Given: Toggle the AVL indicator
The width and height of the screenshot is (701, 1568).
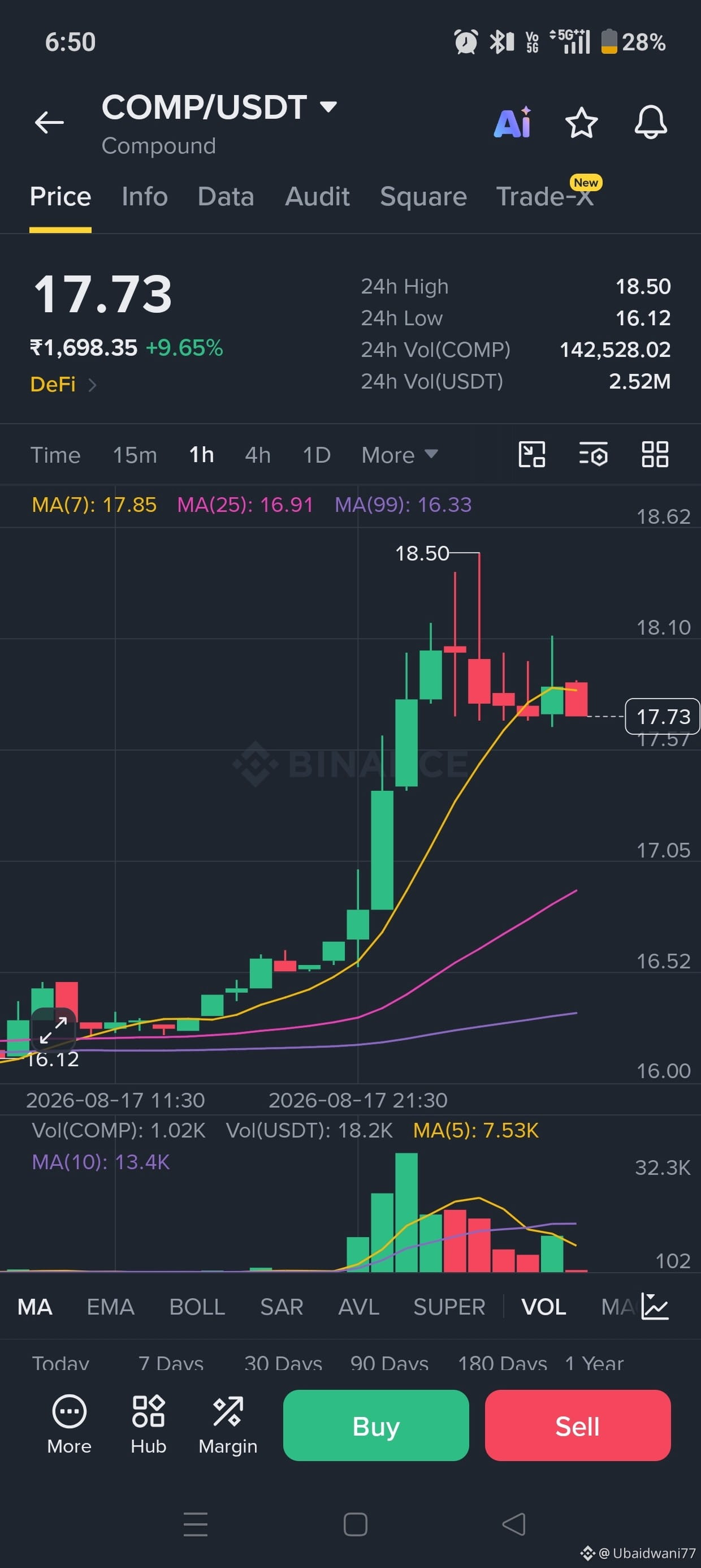Looking at the screenshot, I should (x=358, y=1307).
